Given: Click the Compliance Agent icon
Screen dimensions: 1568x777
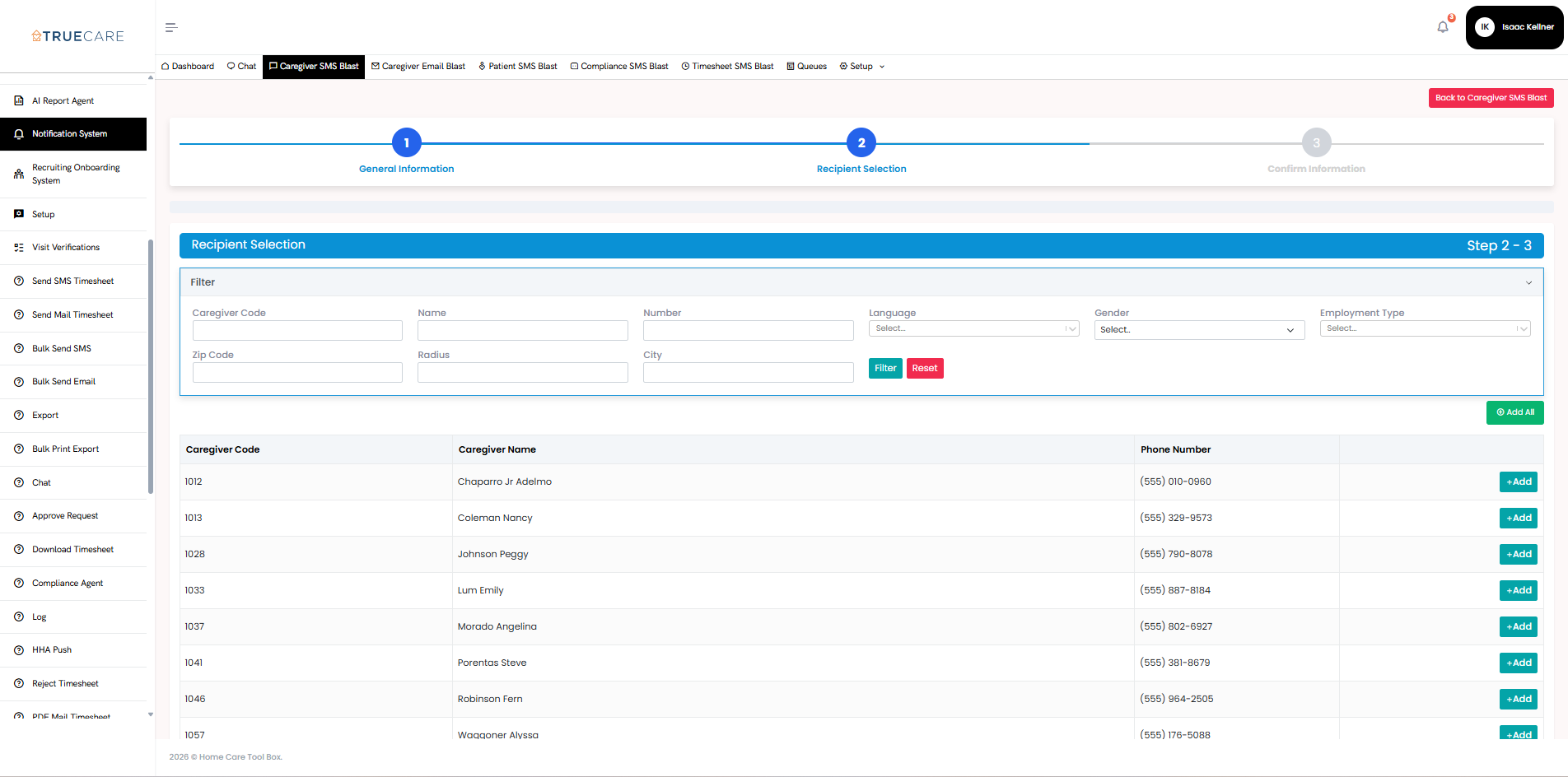Looking at the screenshot, I should pos(19,583).
